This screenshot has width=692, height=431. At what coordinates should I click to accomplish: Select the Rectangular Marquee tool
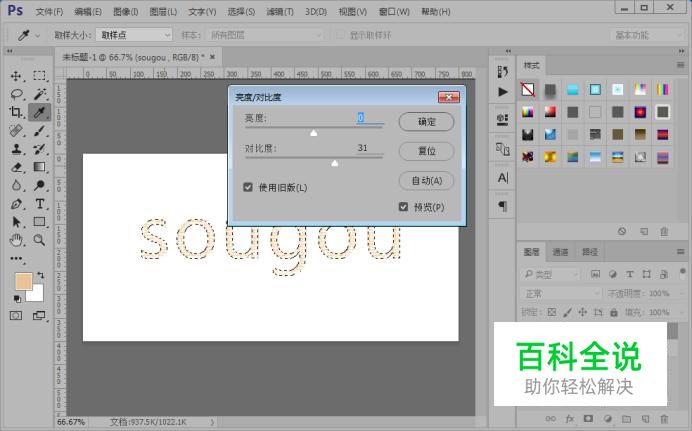click(x=39, y=76)
